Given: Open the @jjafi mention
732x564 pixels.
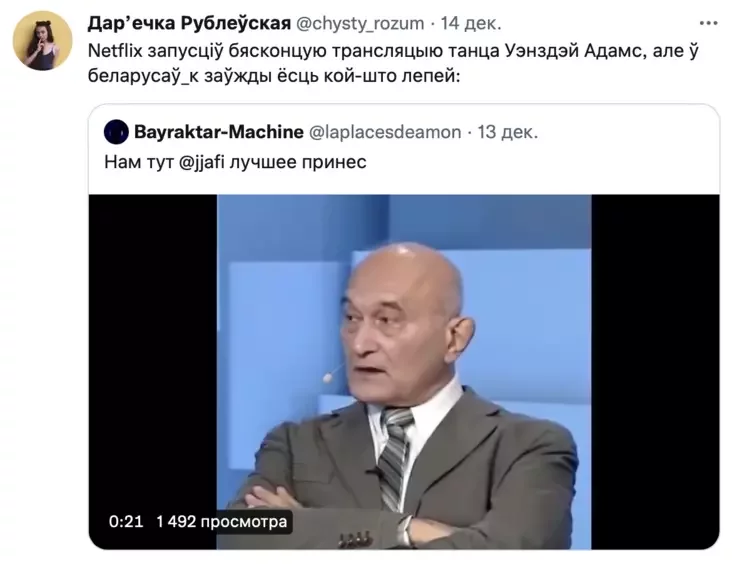Looking at the screenshot, I should pyautogui.click(x=202, y=162).
